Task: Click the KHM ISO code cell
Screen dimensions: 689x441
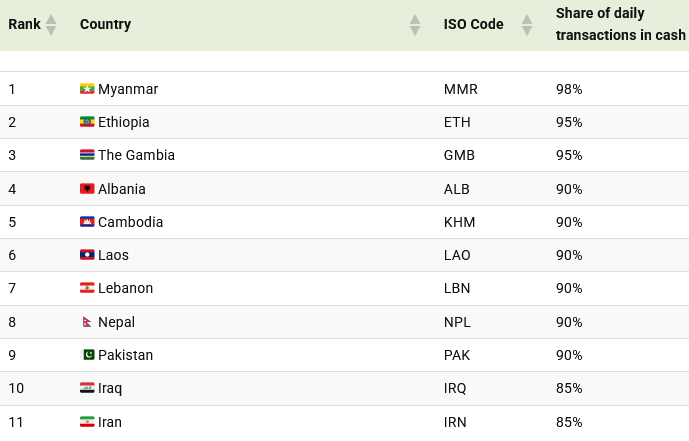Action: coord(460,222)
